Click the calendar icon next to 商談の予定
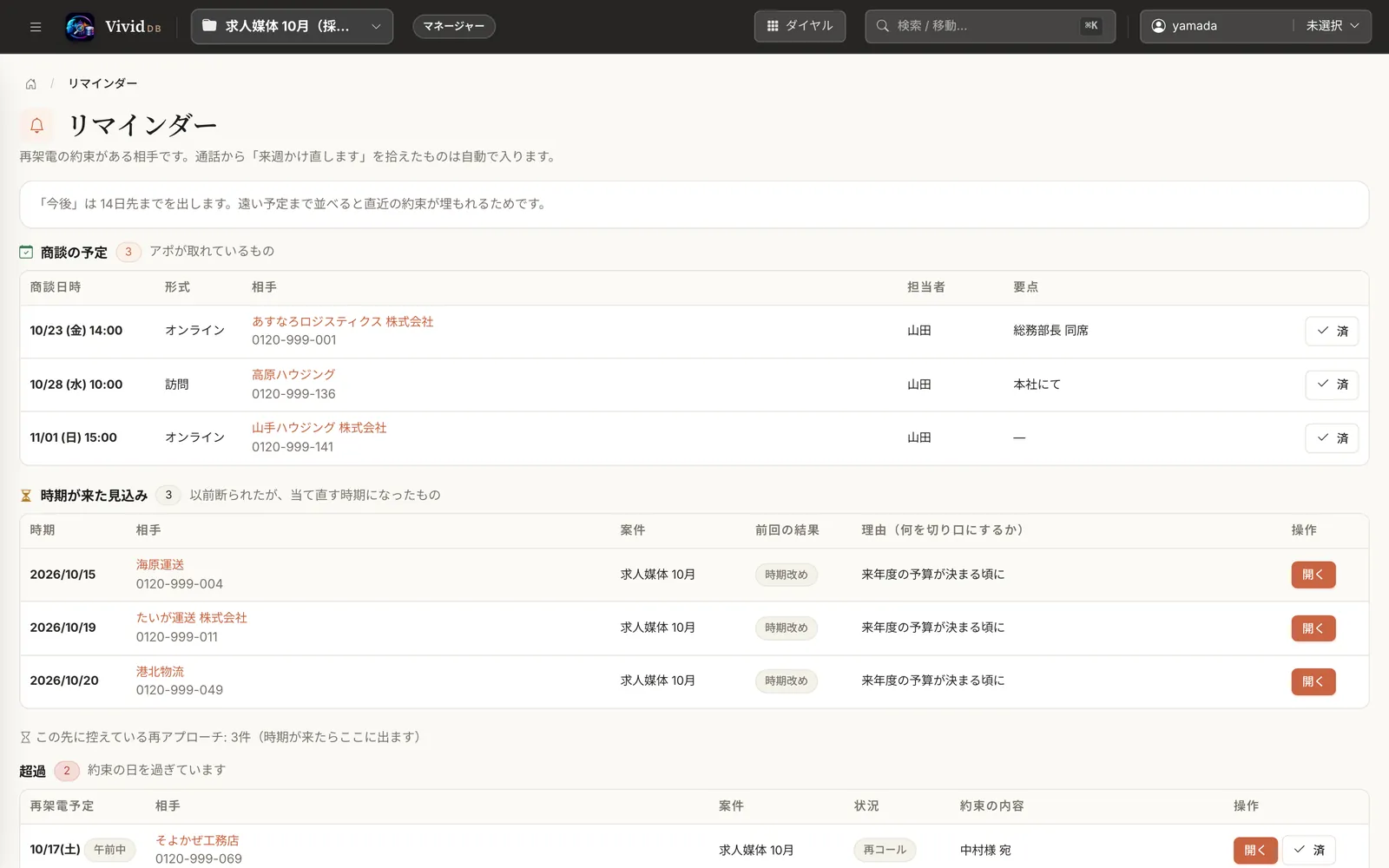 point(26,252)
